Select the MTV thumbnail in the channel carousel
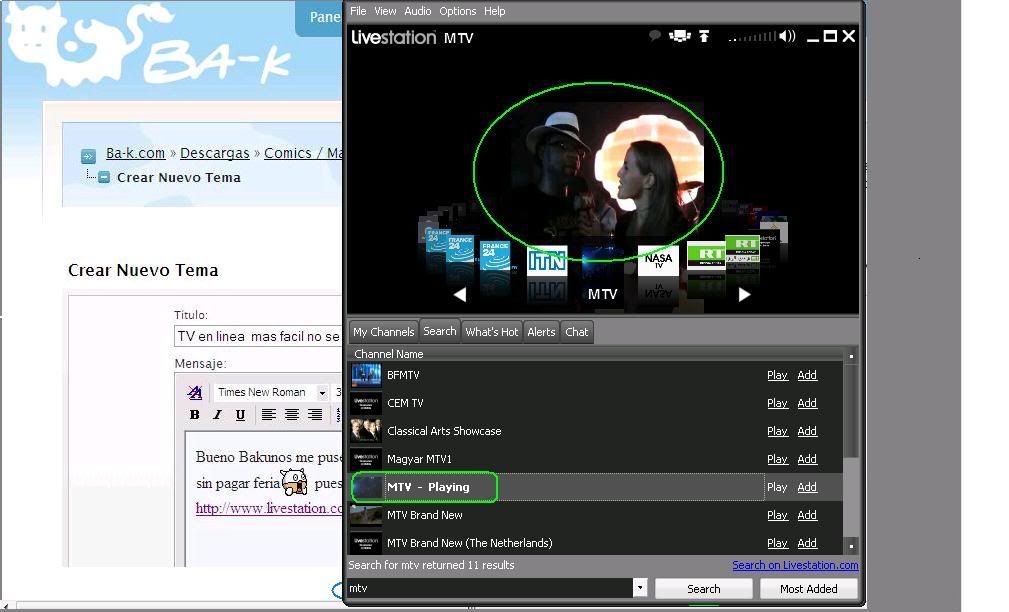 click(x=602, y=261)
